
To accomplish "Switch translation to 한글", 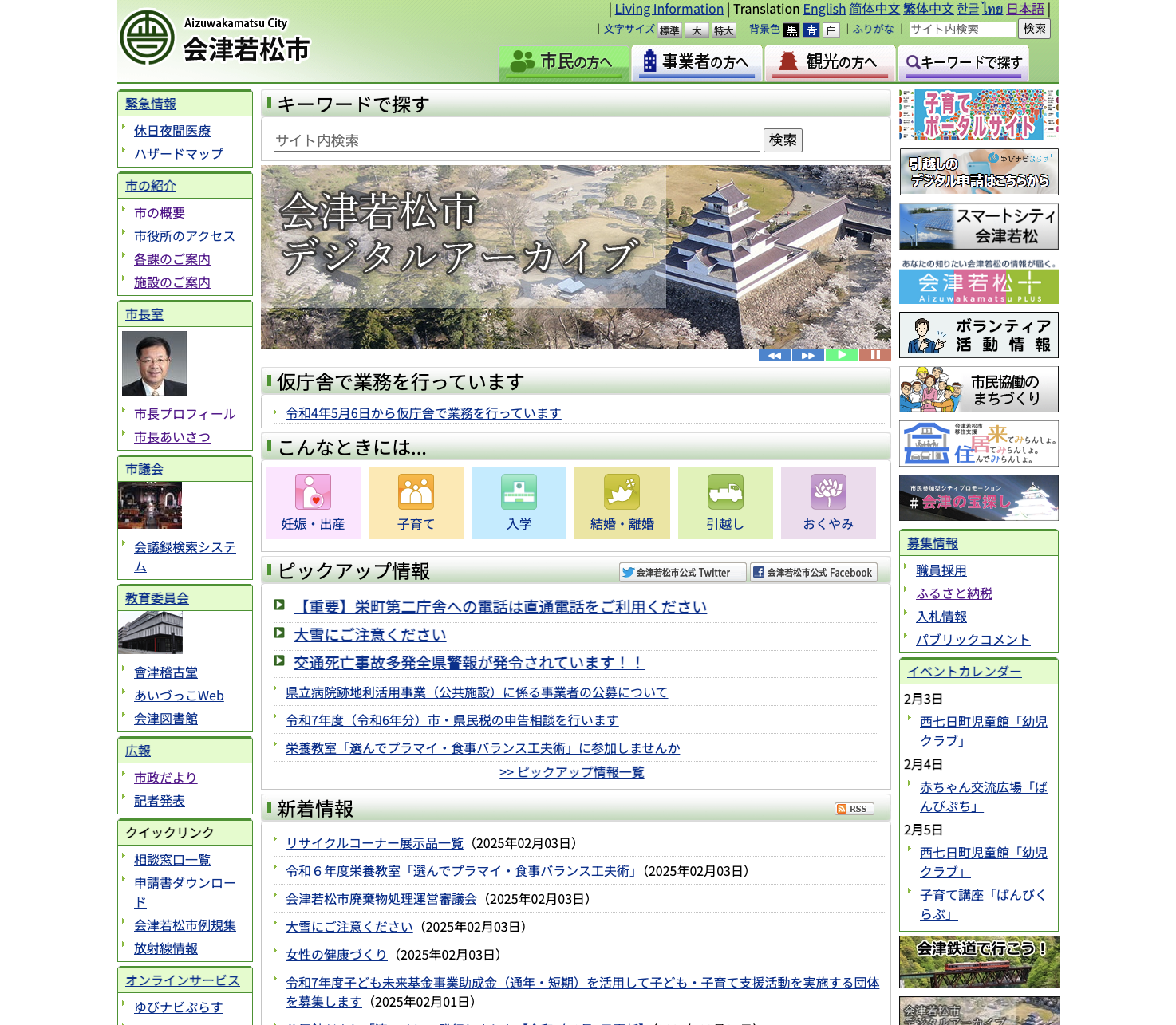I will [x=968, y=9].
